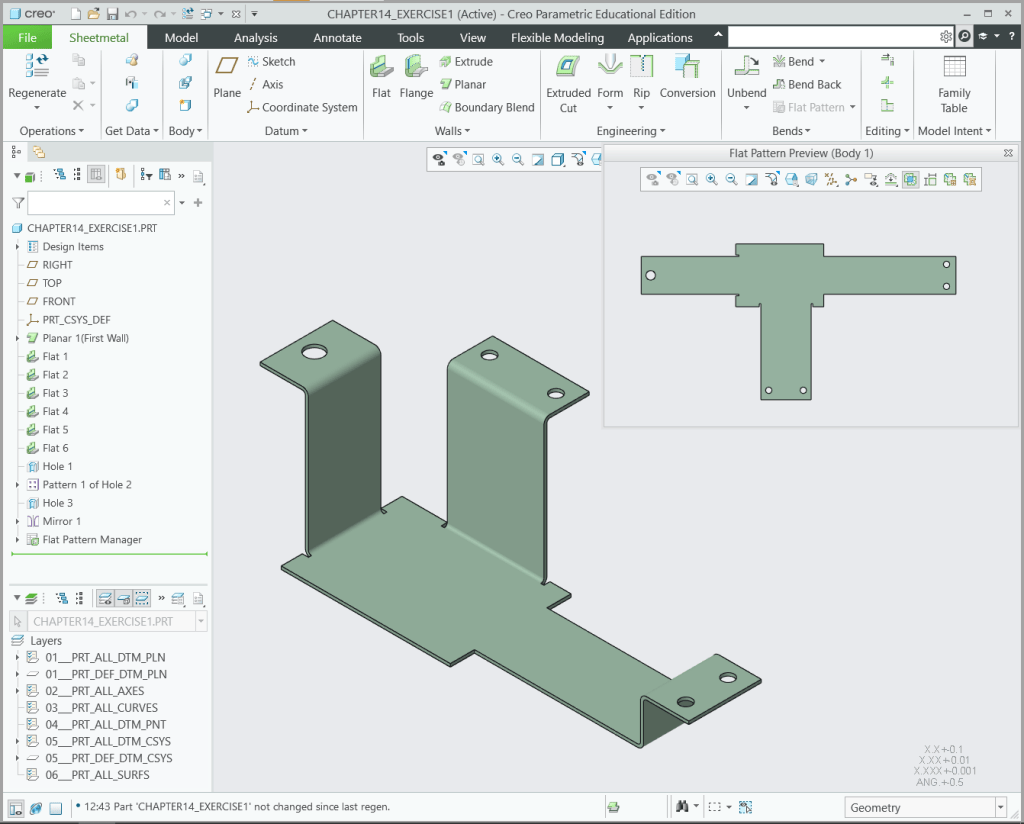Select the Extruded Cut tool
Image resolution: width=1024 pixels, height=824 pixels.
[x=568, y=84]
